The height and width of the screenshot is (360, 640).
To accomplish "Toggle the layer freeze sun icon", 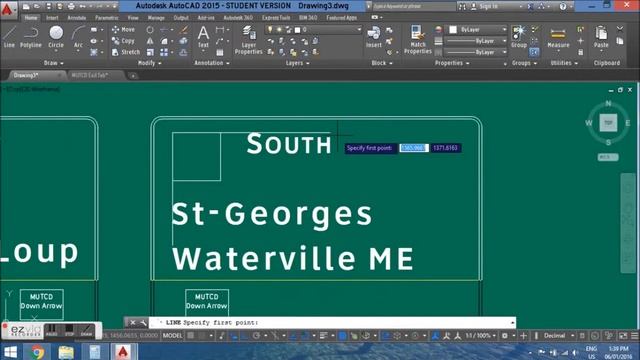I will (x=279, y=29).
